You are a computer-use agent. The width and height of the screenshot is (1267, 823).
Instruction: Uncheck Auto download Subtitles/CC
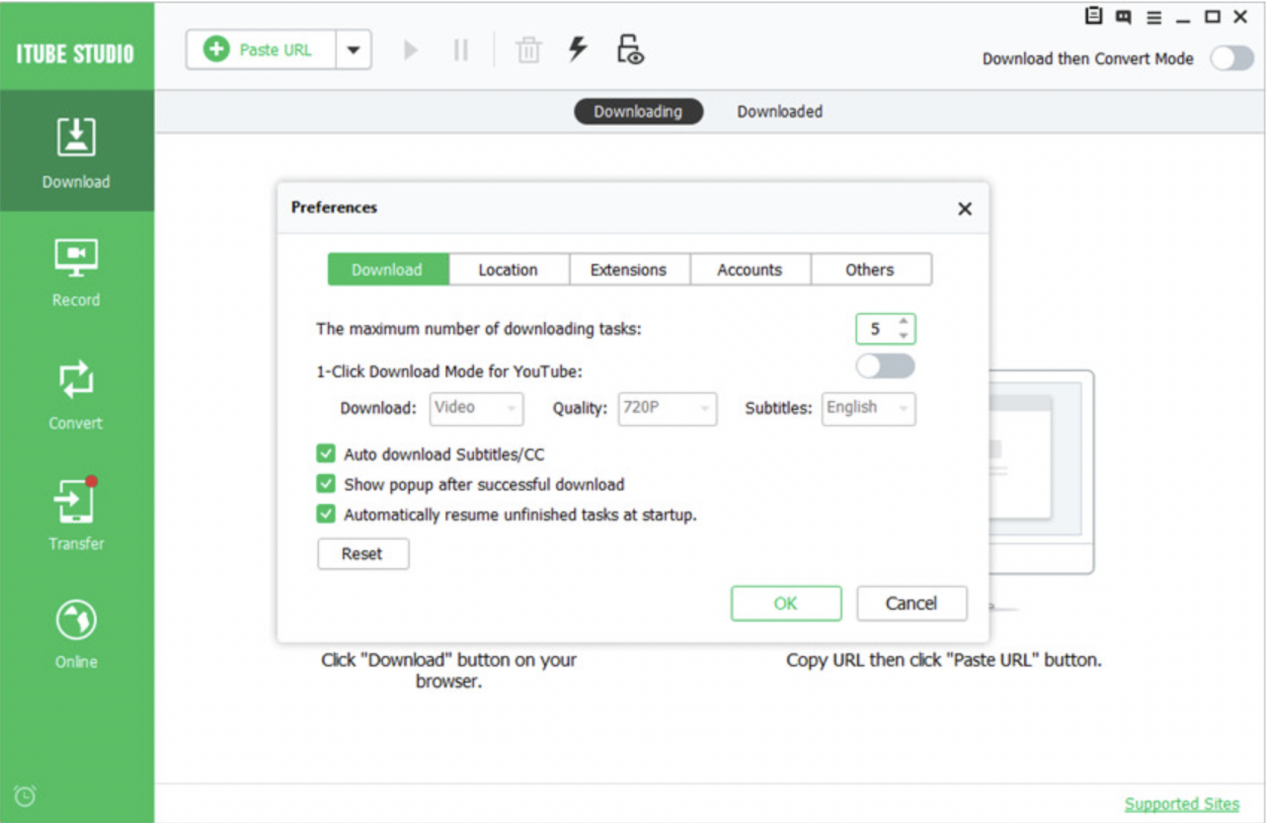326,454
